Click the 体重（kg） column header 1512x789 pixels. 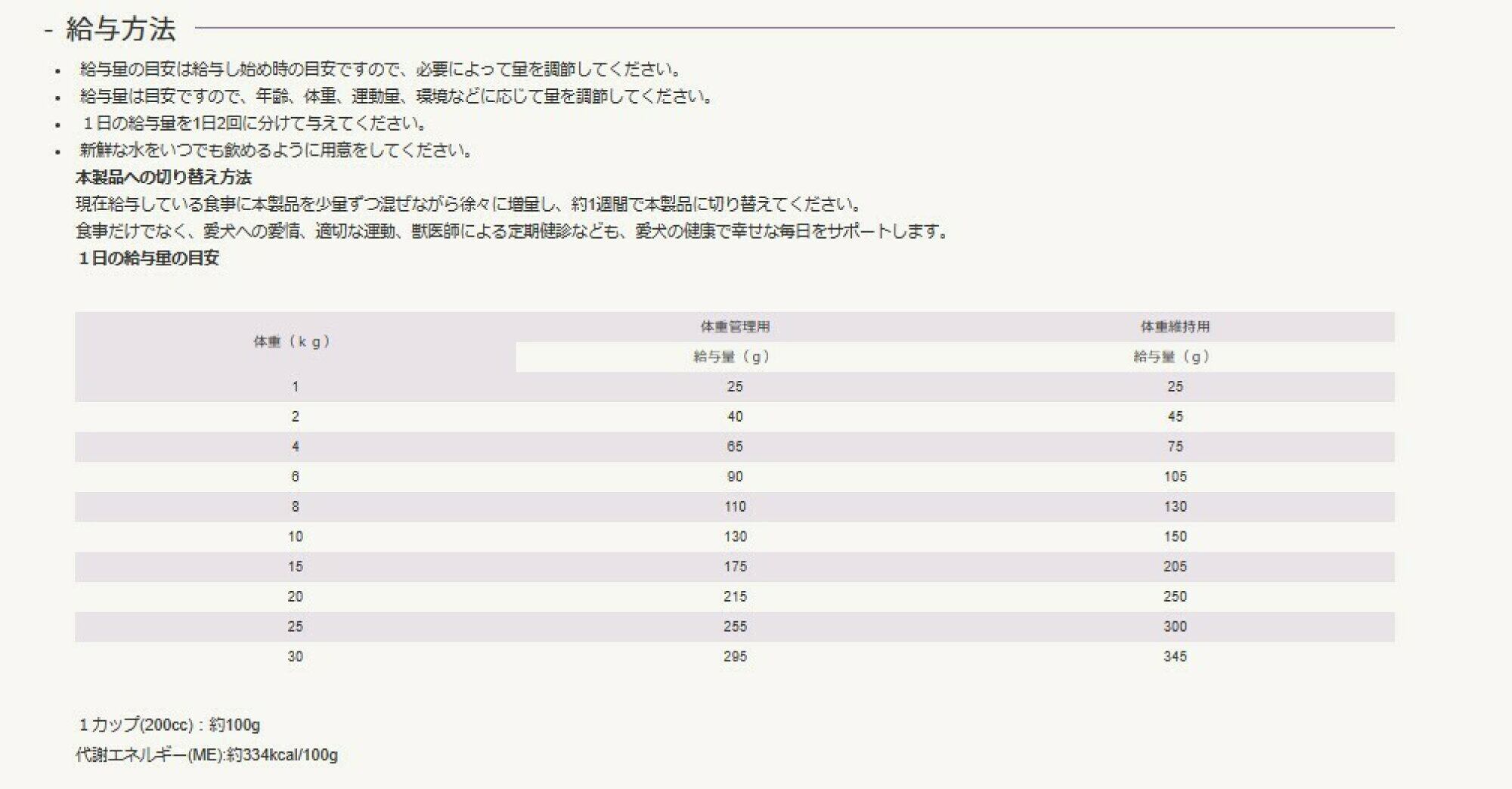click(295, 342)
